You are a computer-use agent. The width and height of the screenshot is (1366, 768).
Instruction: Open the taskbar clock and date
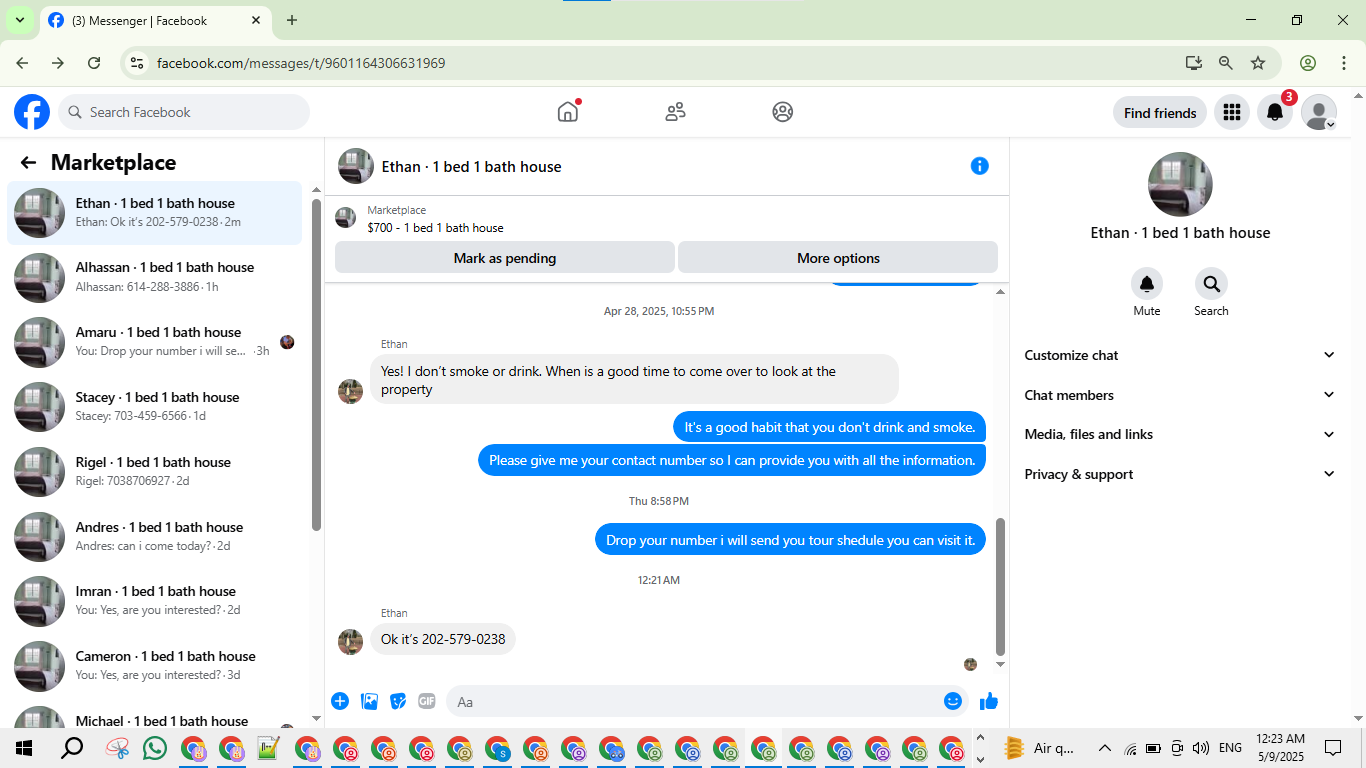coord(1280,747)
